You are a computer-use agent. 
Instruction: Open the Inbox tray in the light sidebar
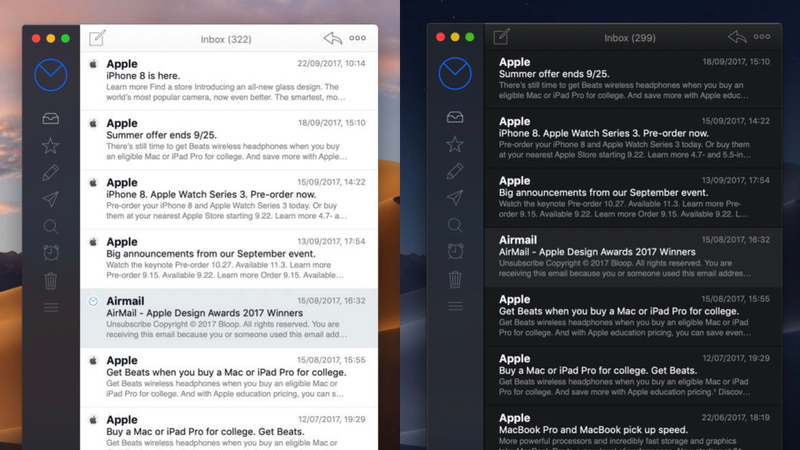coord(51,119)
